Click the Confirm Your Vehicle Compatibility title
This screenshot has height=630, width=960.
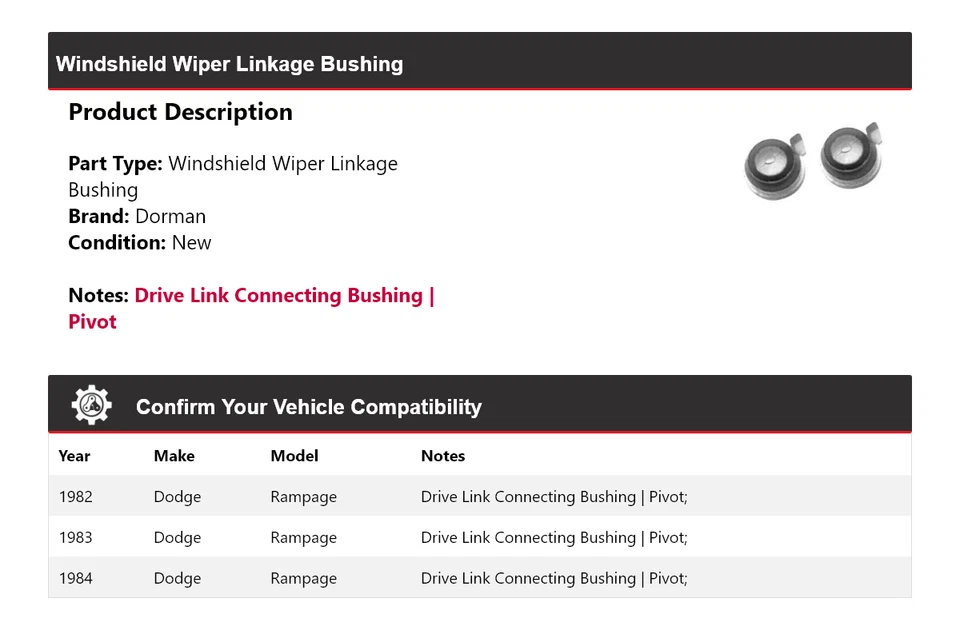point(308,407)
